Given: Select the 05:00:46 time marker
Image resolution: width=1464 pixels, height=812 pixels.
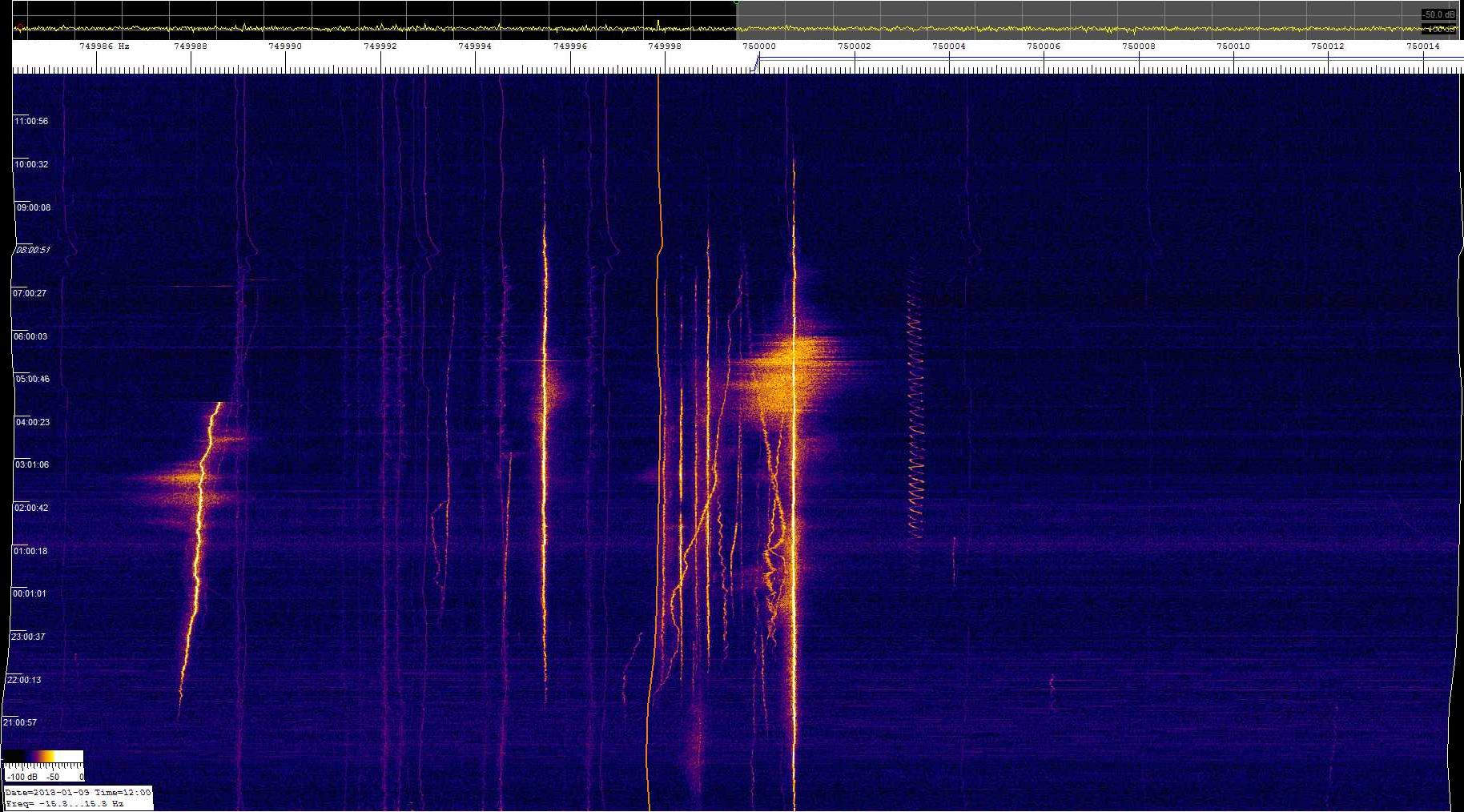Looking at the screenshot, I should (33, 380).
